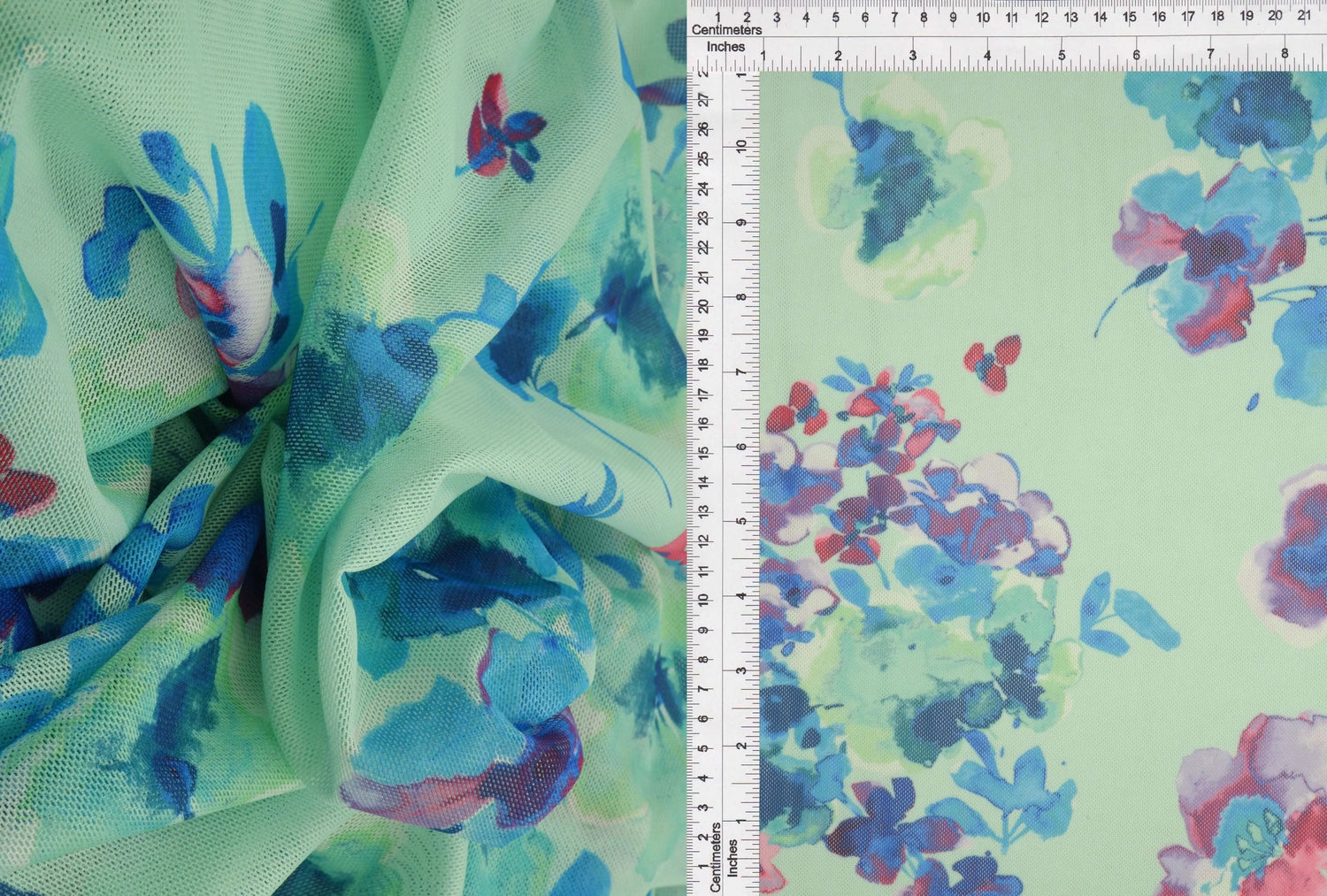Click the number 1 on the centimeter ruler
1327x896 pixels.
point(717,15)
